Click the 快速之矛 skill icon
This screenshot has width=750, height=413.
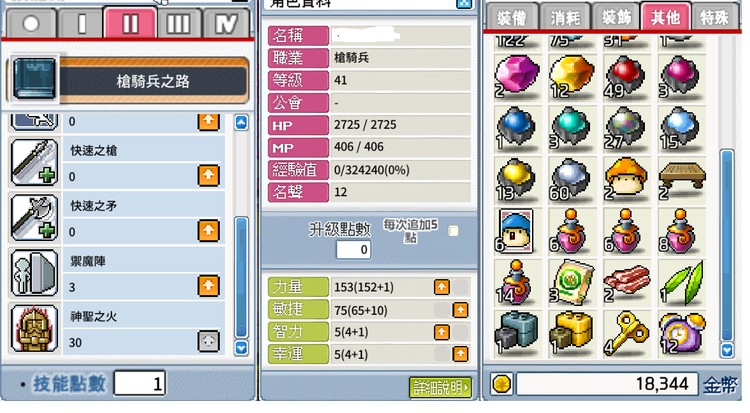[34, 218]
